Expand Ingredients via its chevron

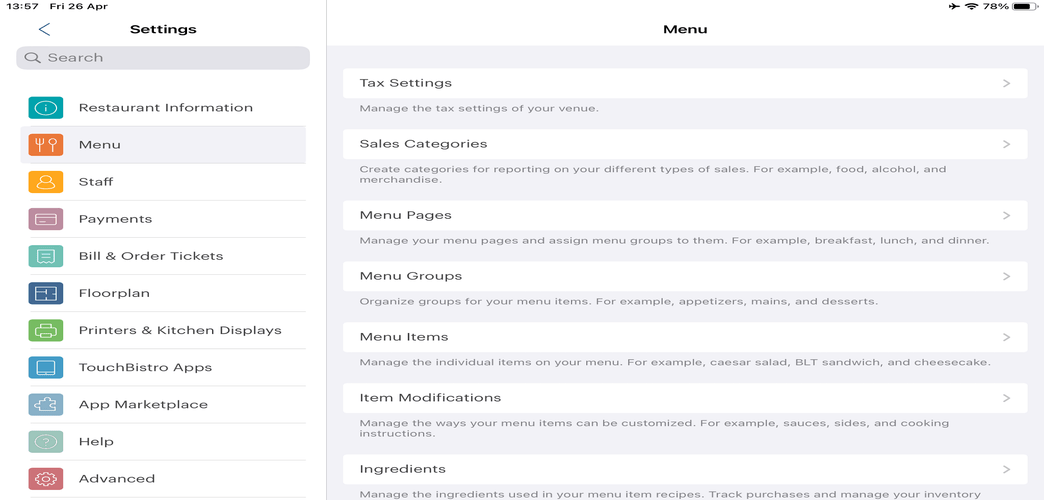(x=1006, y=469)
